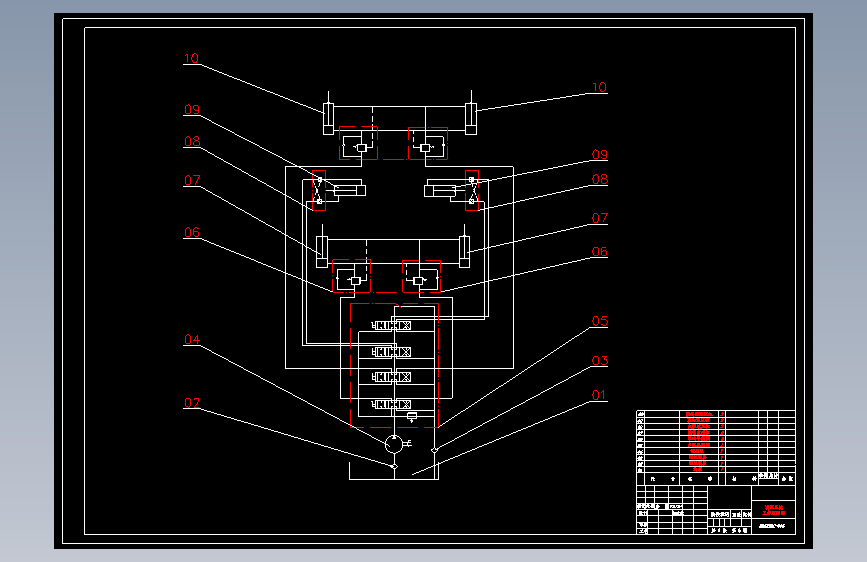
Task: Select the left-side callout label 07
Action: [x=192, y=180]
